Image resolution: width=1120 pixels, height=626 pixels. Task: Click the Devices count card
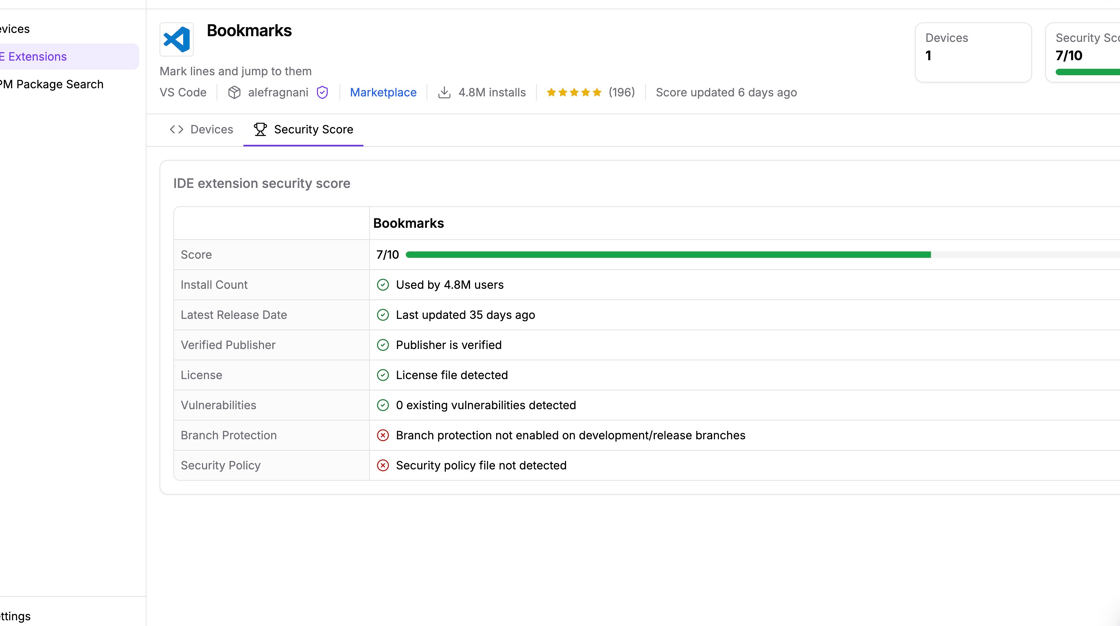(972, 52)
